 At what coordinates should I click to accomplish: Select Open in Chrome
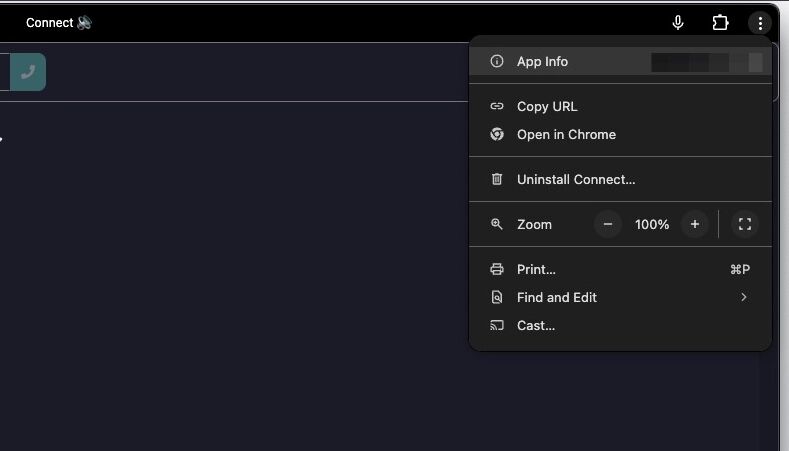(566, 134)
